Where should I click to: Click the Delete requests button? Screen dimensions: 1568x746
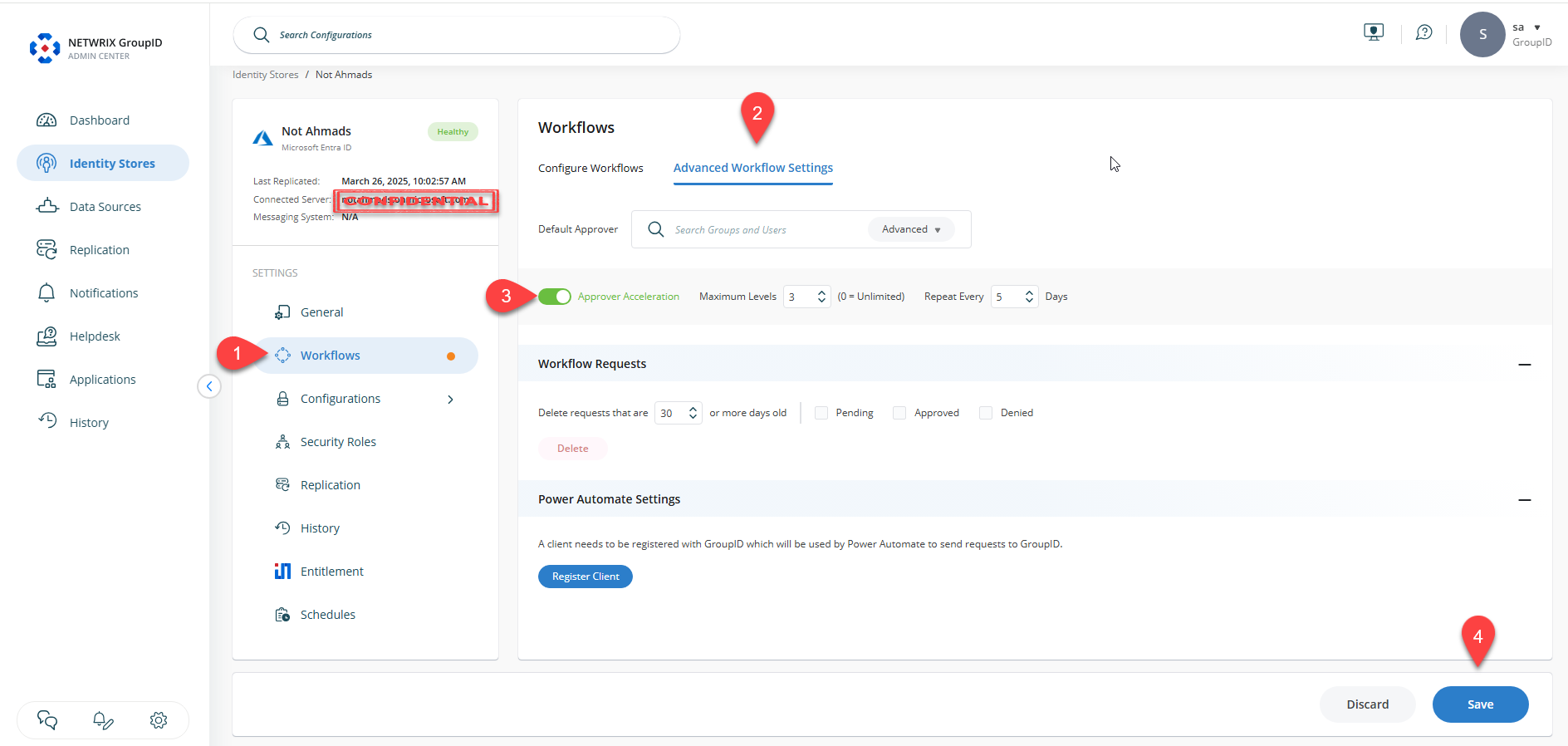coord(573,449)
